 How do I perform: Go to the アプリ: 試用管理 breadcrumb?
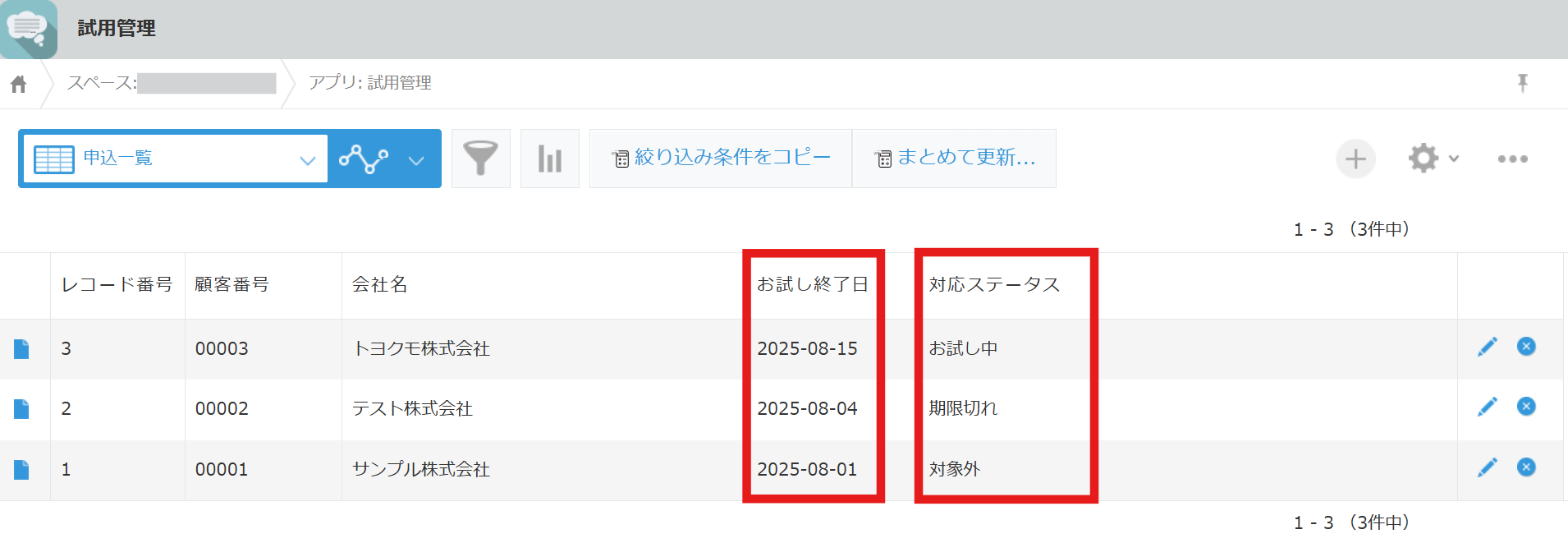point(369,83)
